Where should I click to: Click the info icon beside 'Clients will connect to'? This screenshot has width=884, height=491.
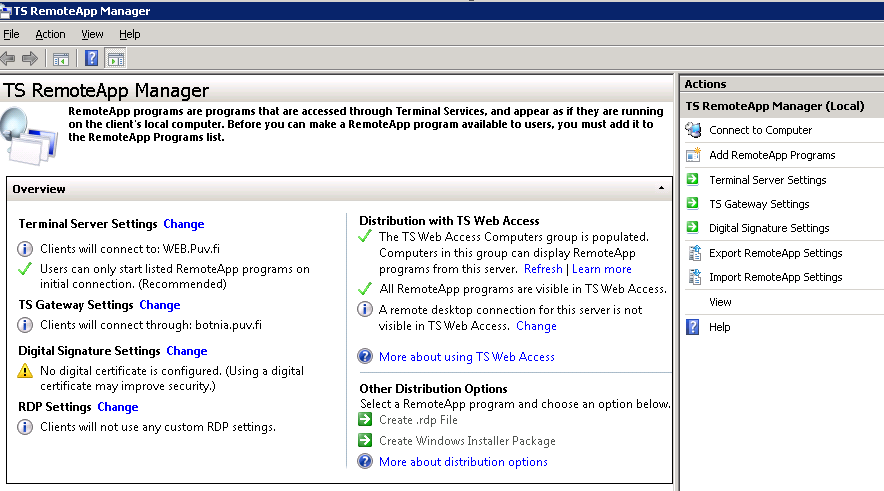25,249
